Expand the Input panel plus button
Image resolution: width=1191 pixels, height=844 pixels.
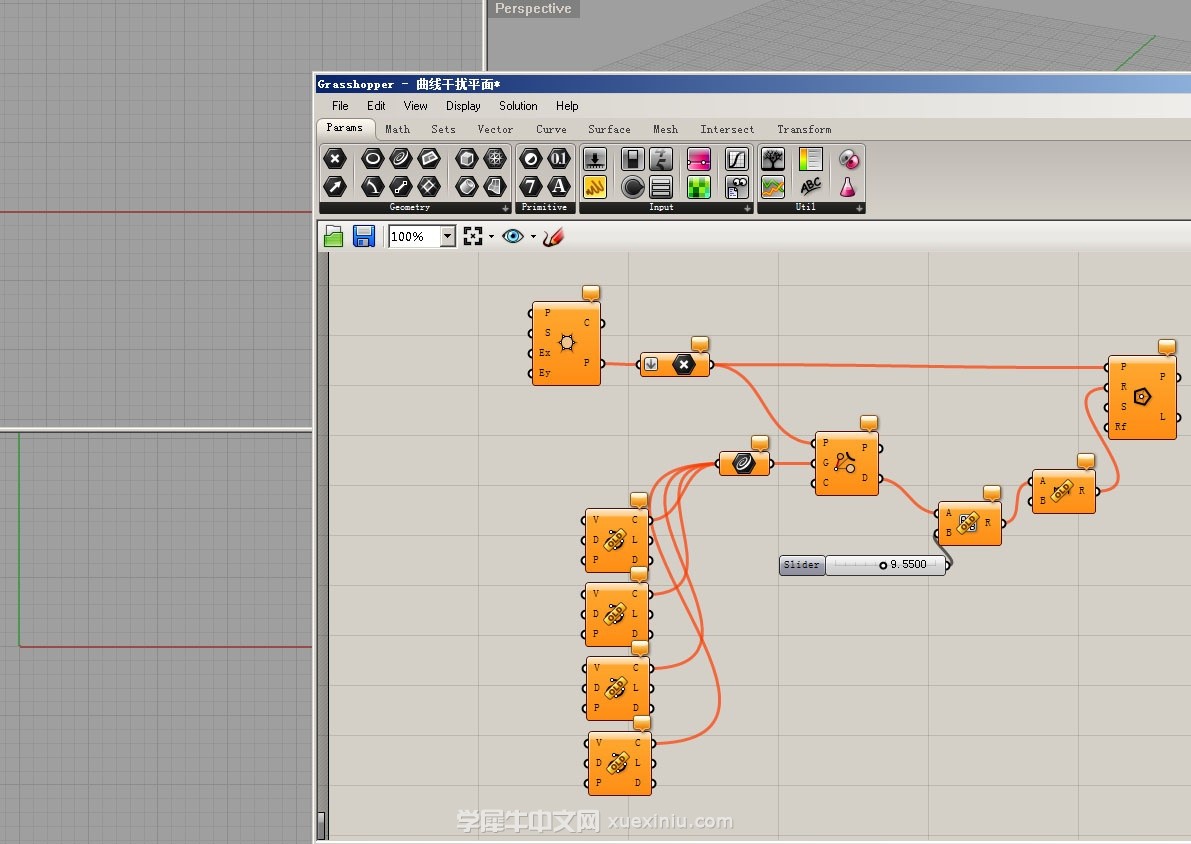tap(747, 207)
